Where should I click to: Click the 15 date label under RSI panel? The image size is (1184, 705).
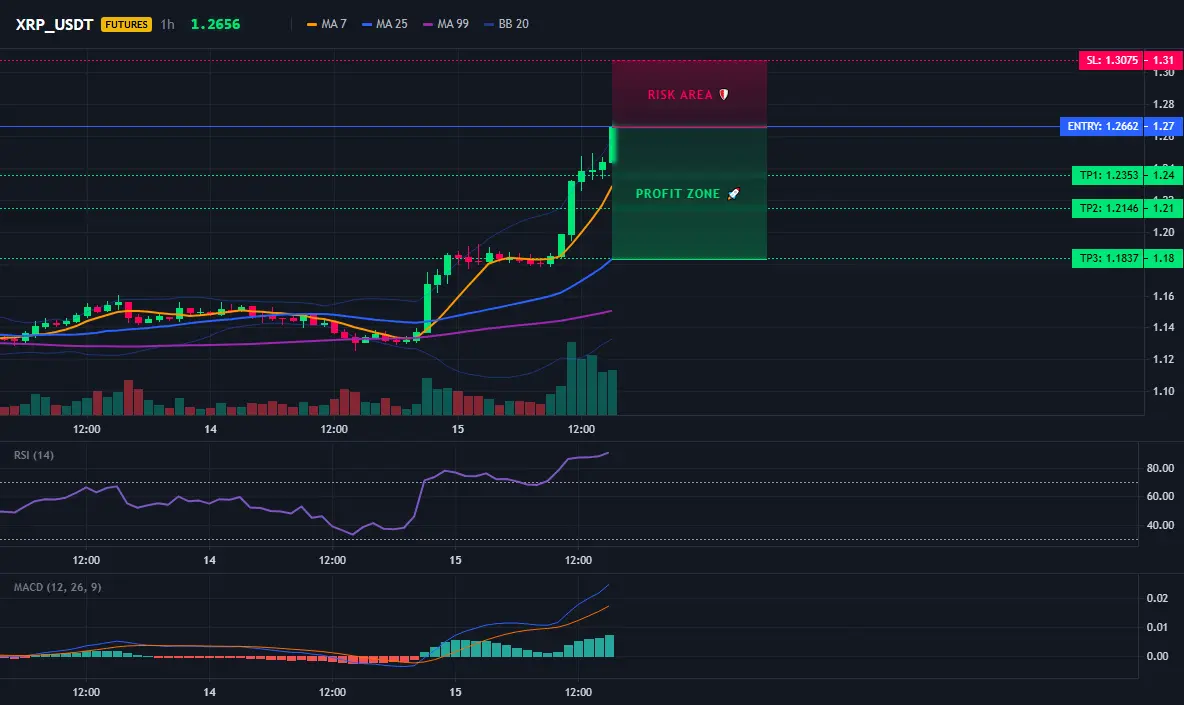coord(455,560)
